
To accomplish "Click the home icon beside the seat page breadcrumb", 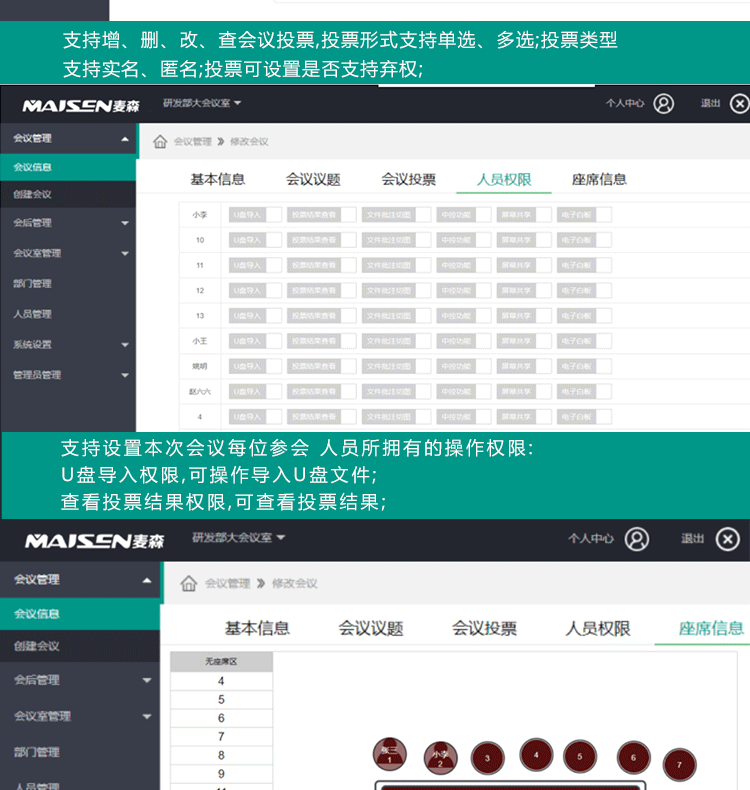I will point(188,583).
